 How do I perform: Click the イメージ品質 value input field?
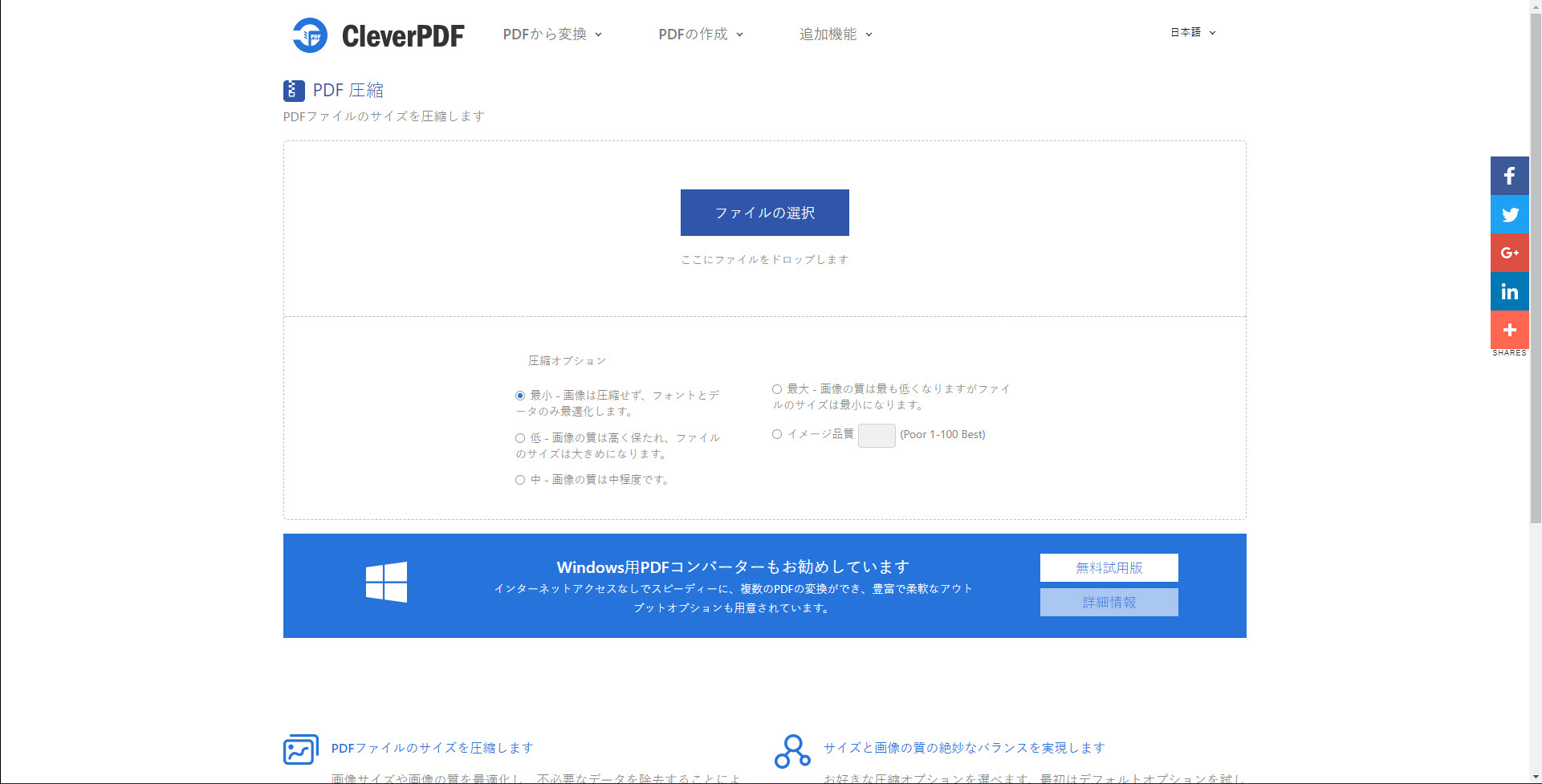[x=876, y=435]
